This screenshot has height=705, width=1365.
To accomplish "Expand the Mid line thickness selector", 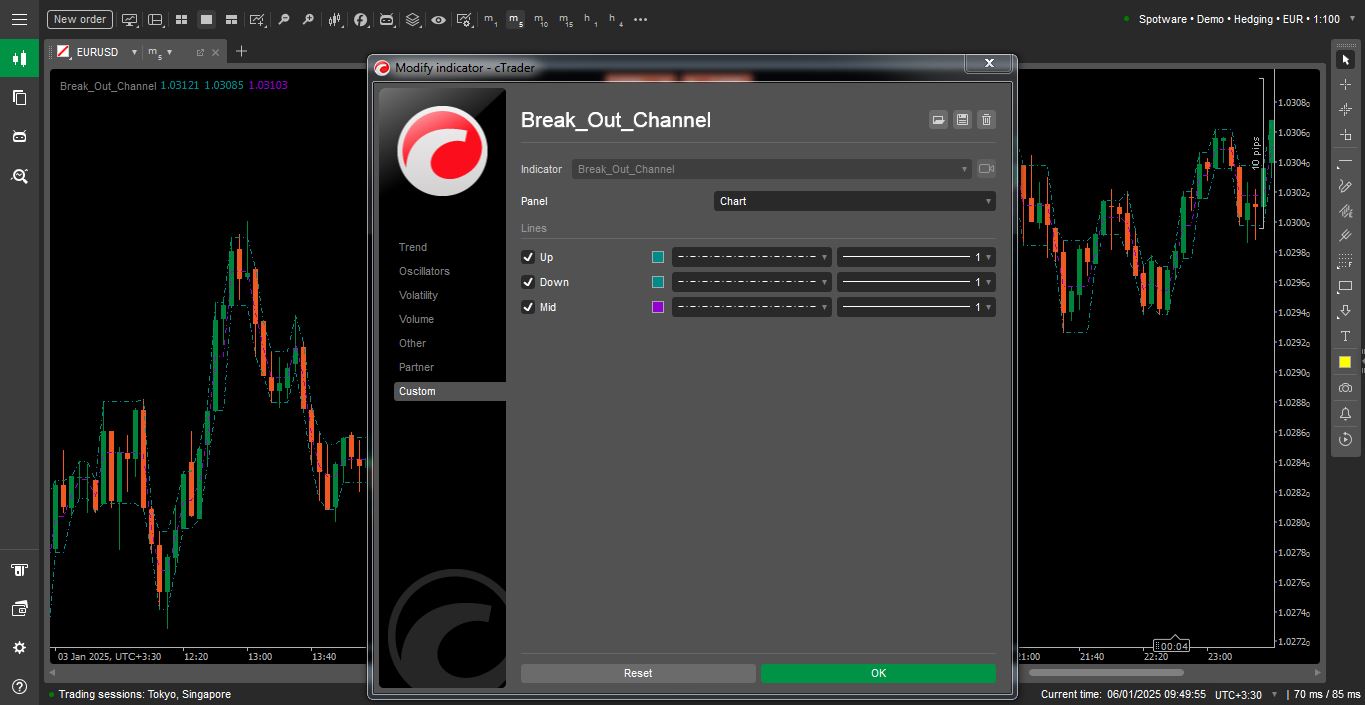I will click(x=915, y=307).
